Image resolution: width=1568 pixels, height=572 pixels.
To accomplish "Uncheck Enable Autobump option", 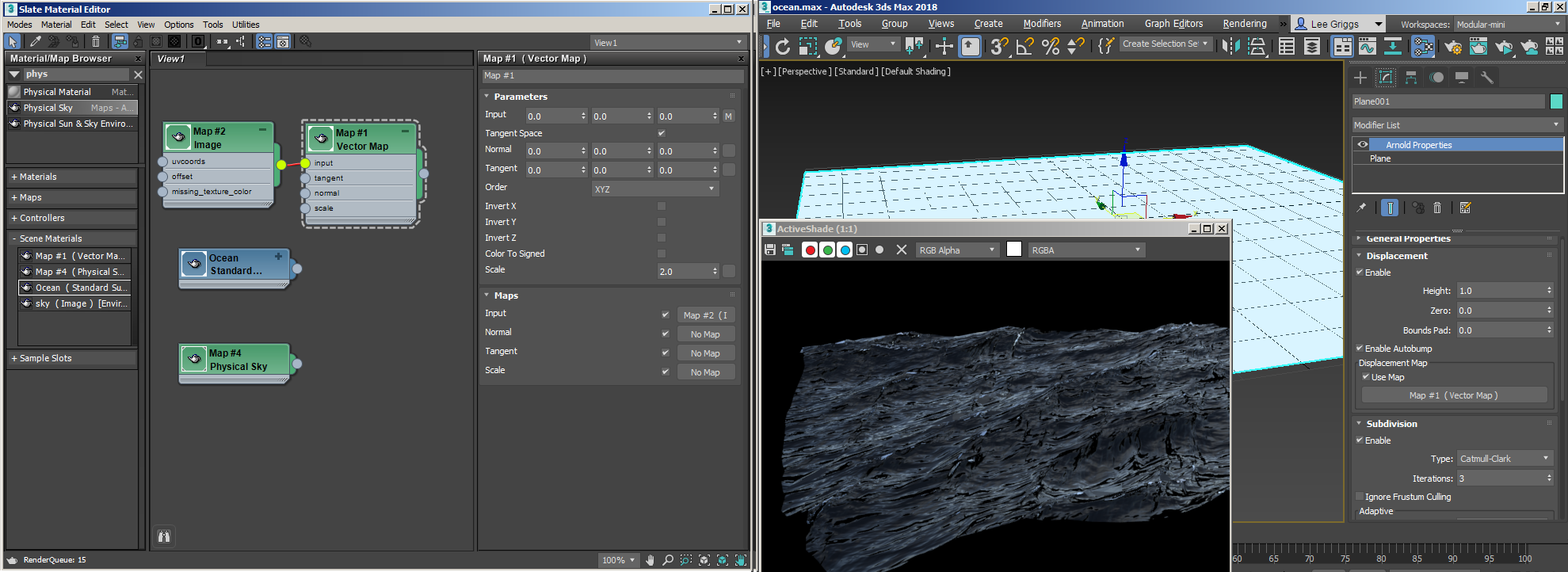I will click(1360, 349).
